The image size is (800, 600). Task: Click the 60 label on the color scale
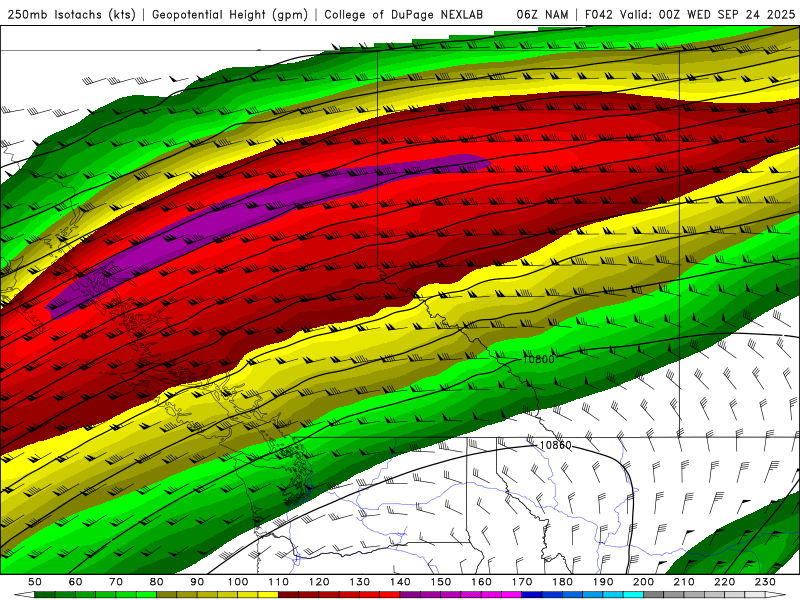tap(76, 582)
